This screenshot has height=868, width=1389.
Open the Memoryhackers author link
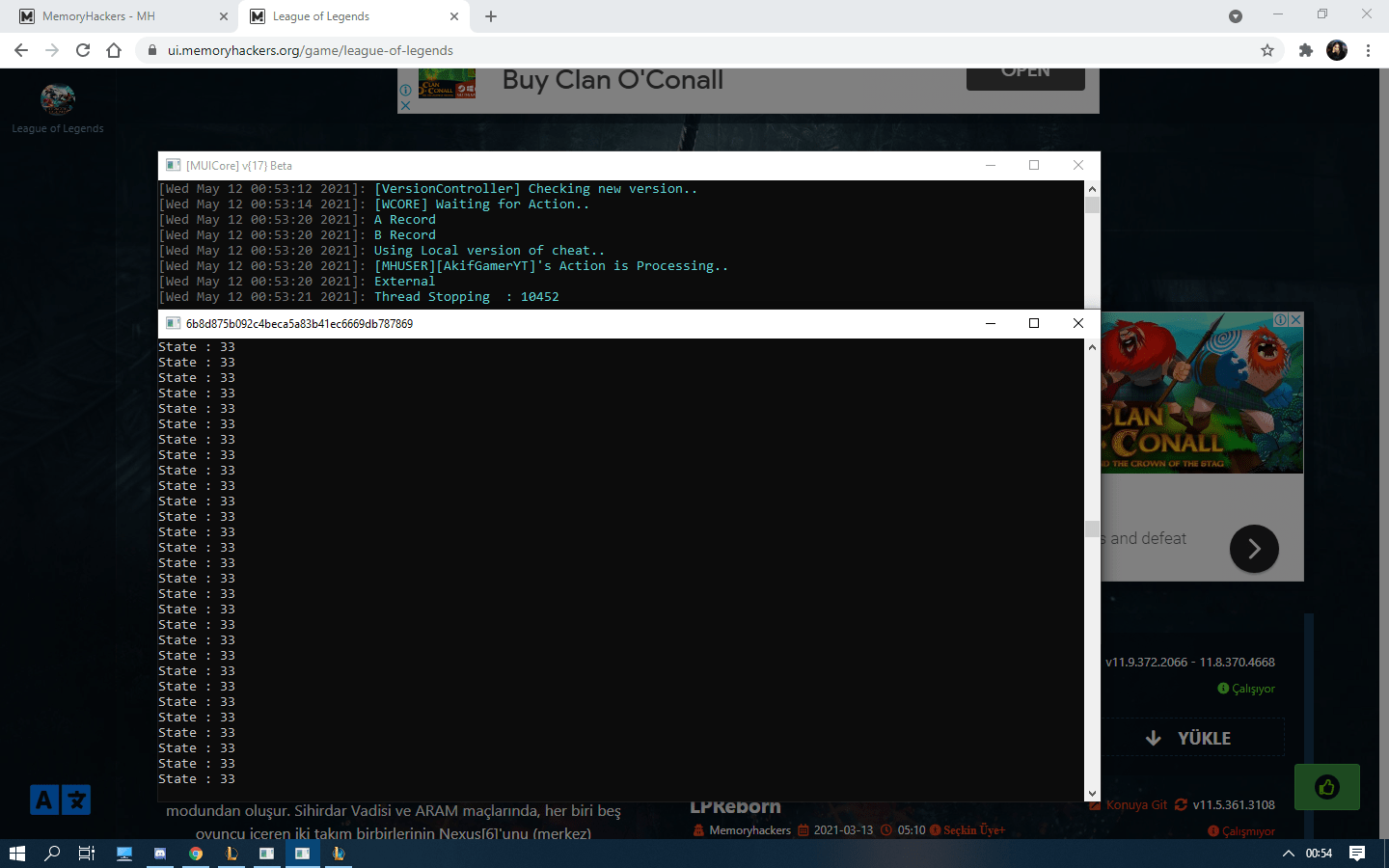click(749, 830)
